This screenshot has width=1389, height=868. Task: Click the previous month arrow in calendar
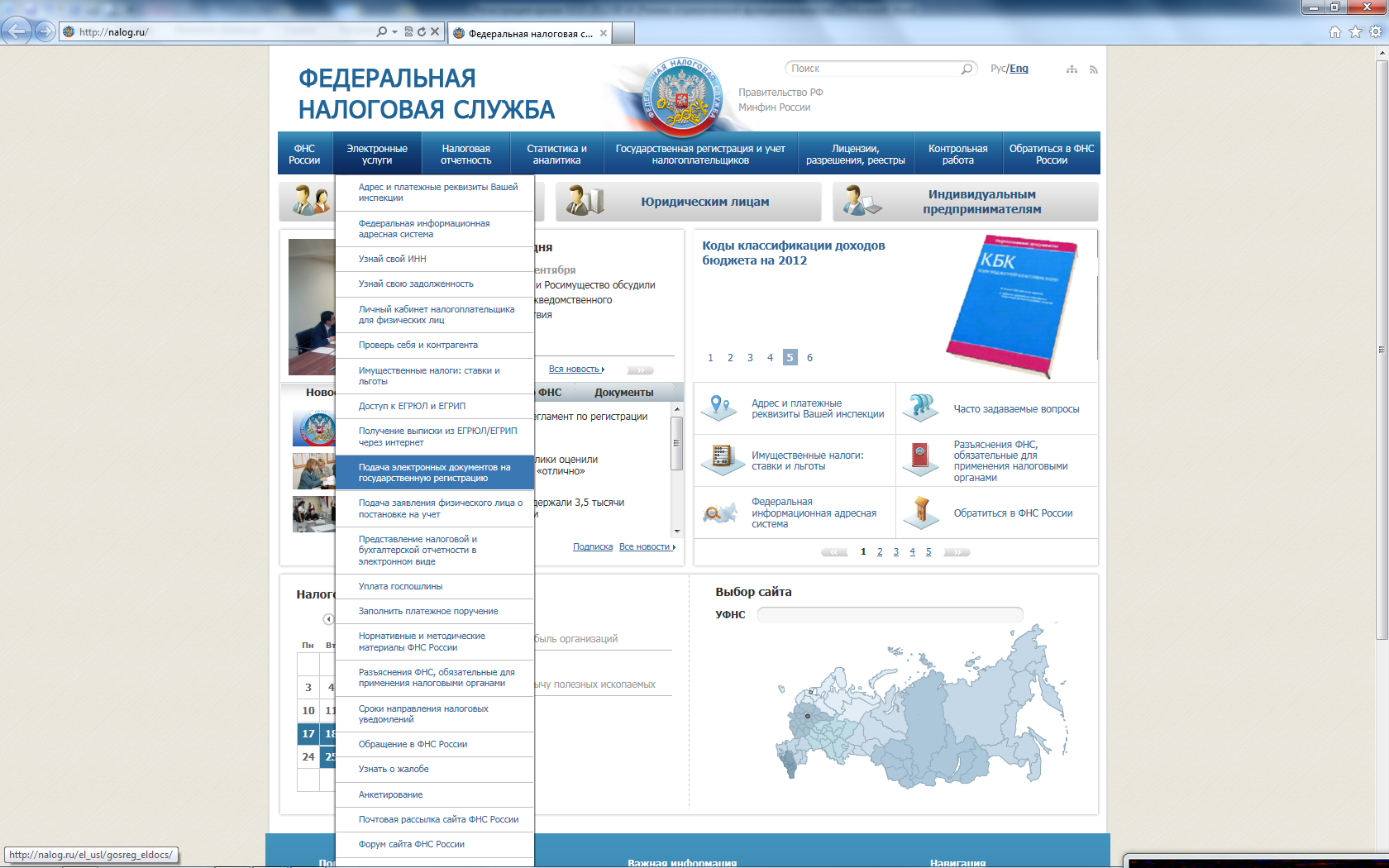click(328, 619)
